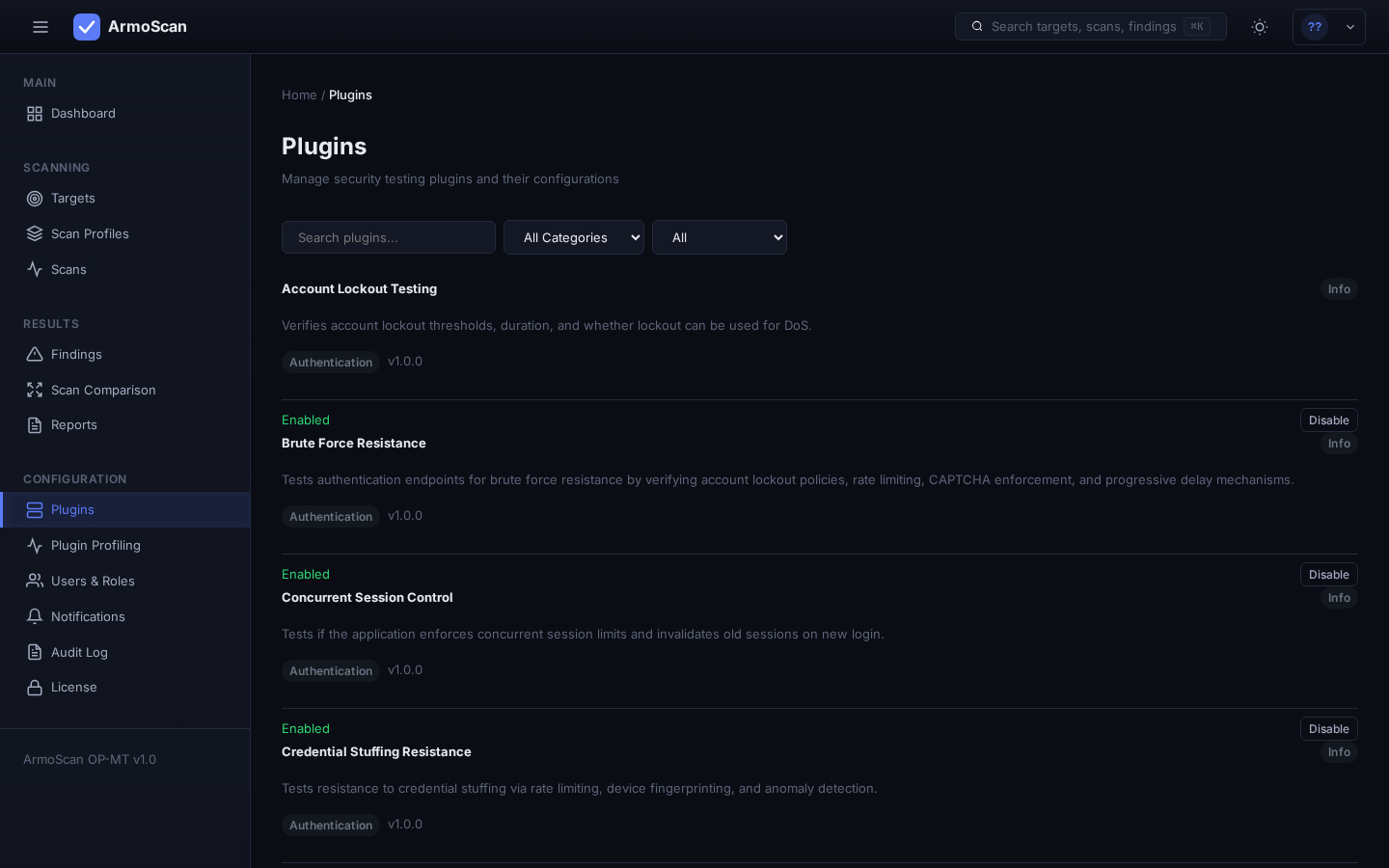The width and height of the screenshot is (1389, 868).
Task: Click the Plugins server icon
Action: 35,510
